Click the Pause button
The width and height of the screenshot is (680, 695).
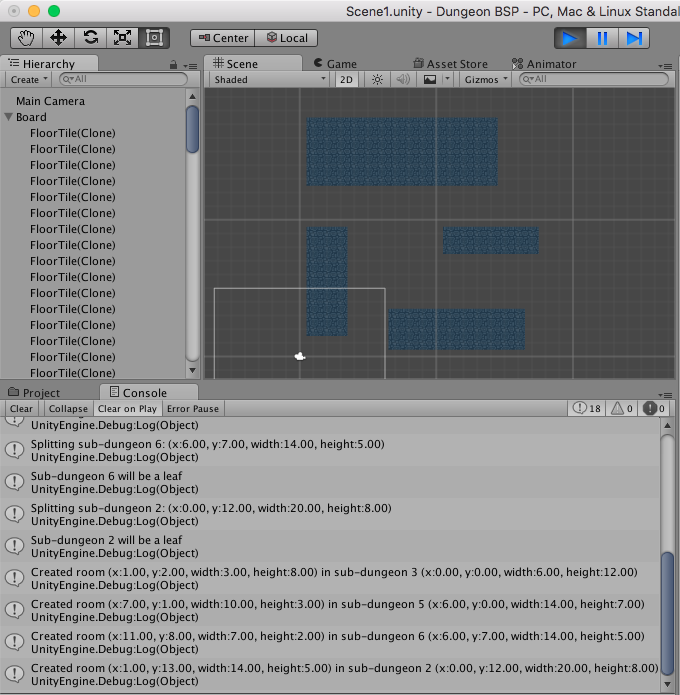click(x=602, y=38)
